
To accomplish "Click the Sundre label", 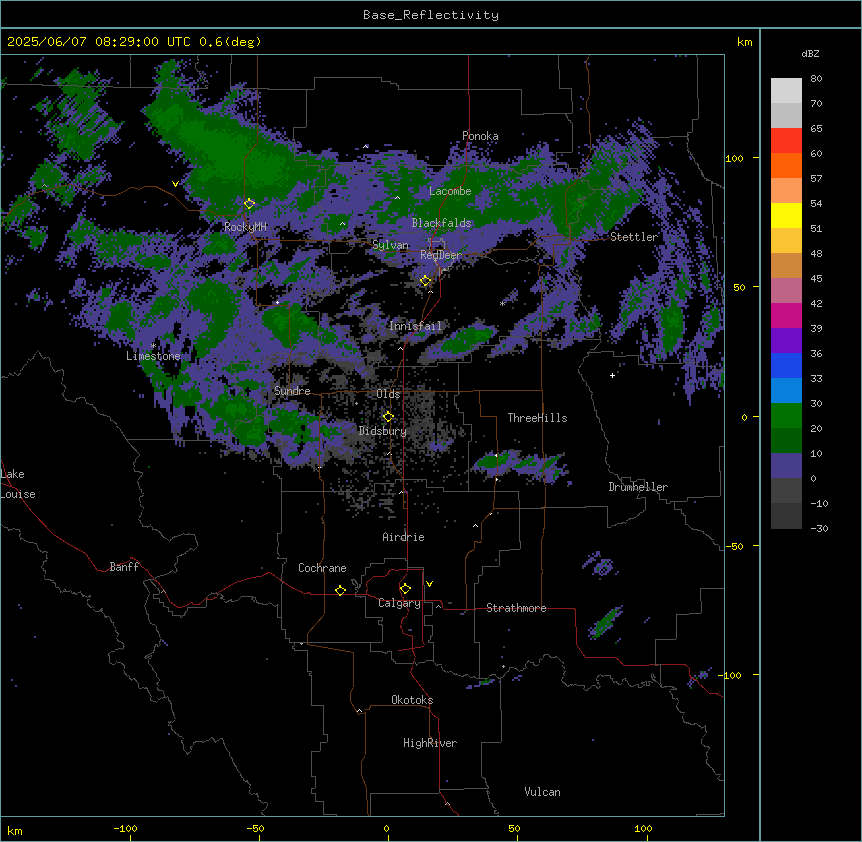I will click(292, 391).
